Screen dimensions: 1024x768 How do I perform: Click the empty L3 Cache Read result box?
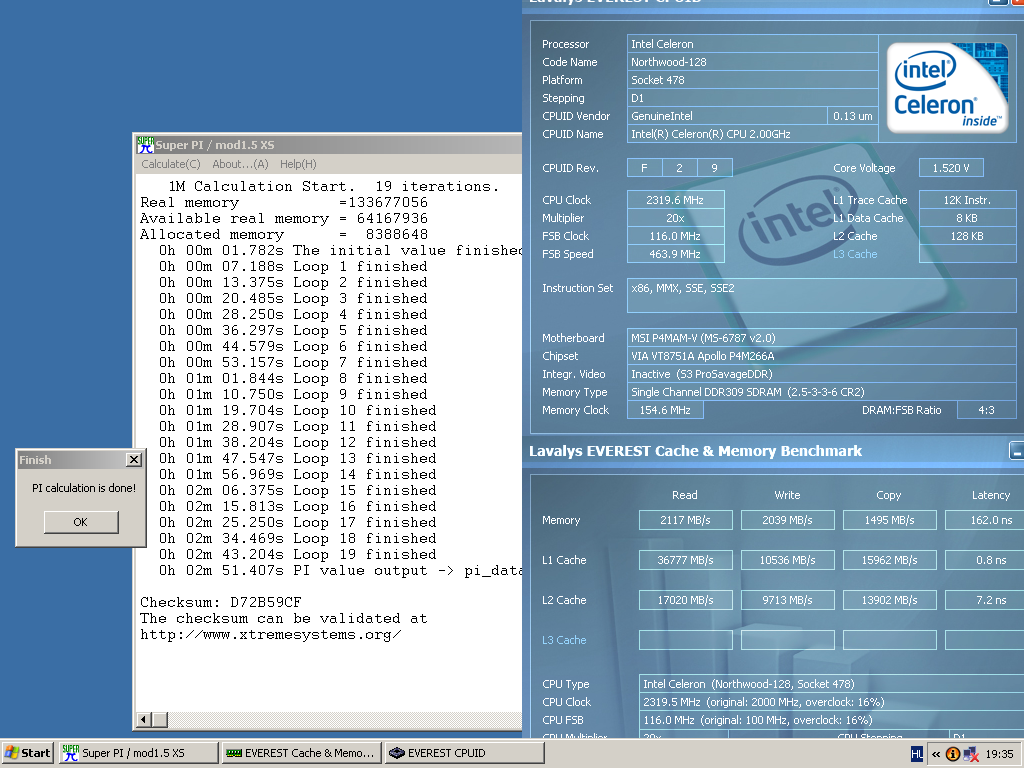point(686,640)
